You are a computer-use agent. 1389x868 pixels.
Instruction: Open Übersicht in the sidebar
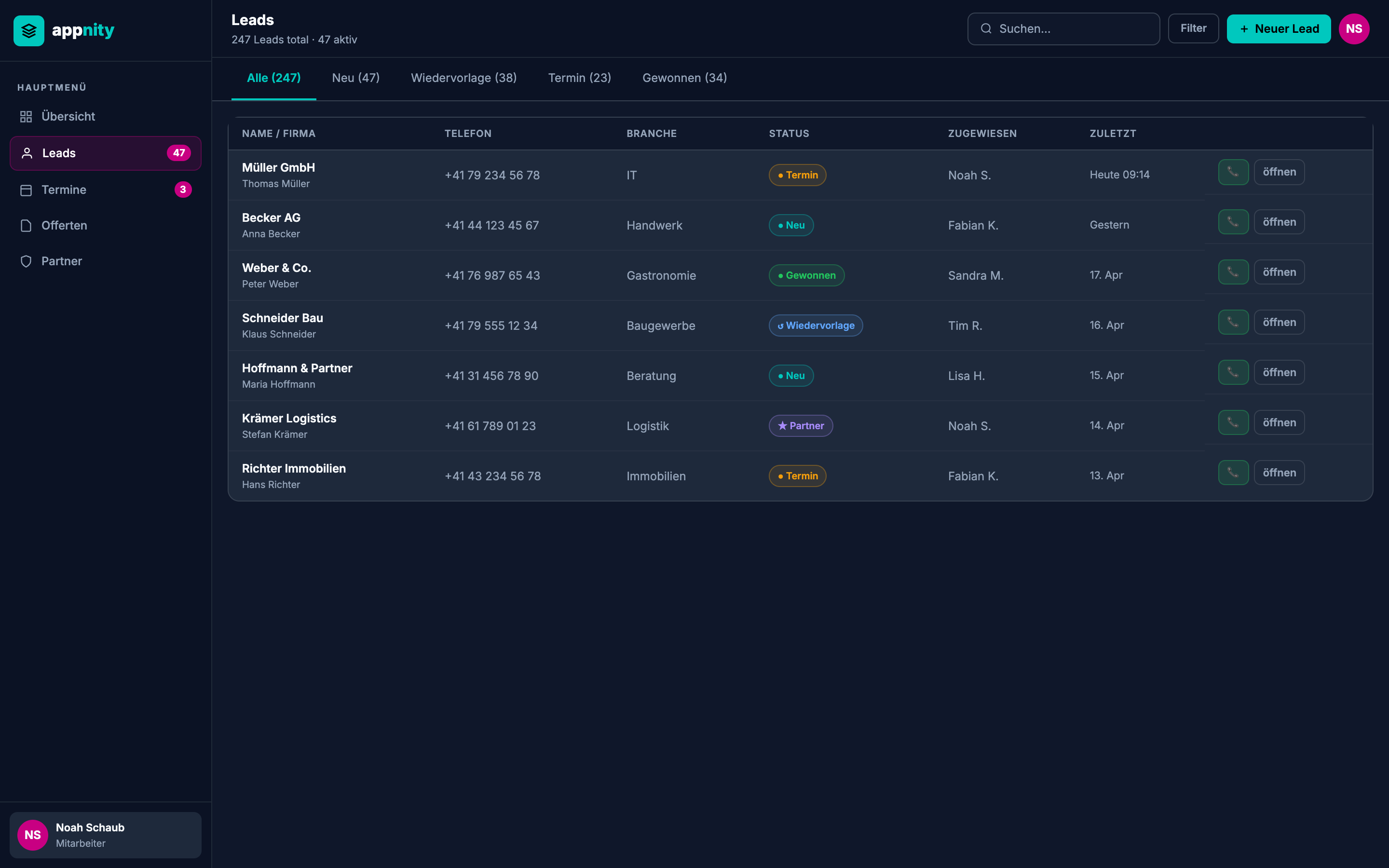[106, 117]
